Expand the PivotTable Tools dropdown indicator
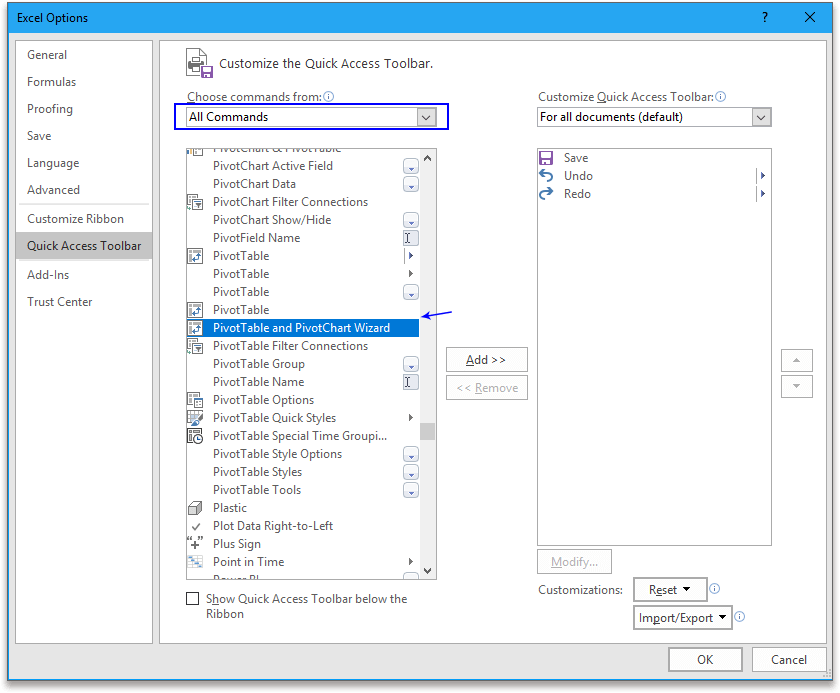This screenshot has width=840, height=693. [x=410, y=491]
